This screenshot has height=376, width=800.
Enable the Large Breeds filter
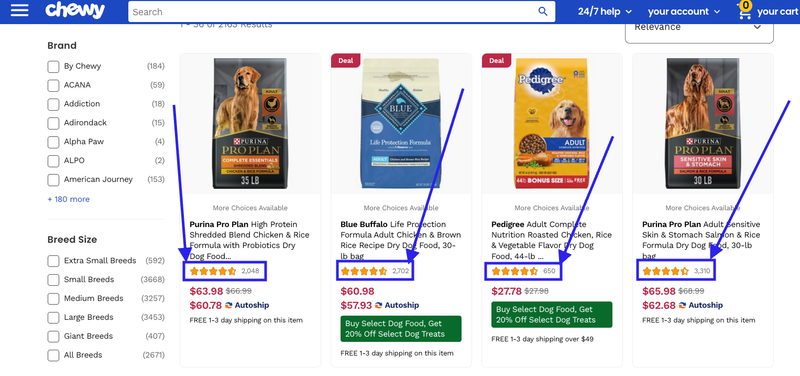(x=53, y=317)
